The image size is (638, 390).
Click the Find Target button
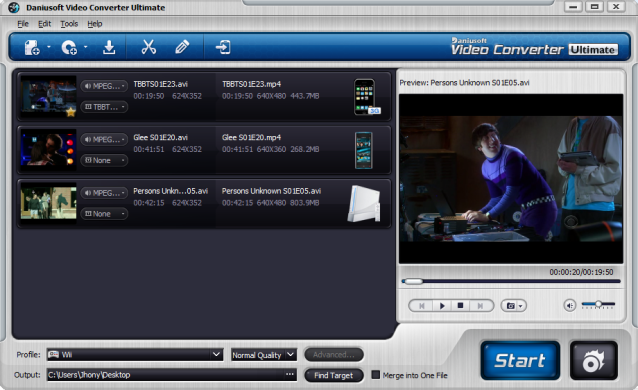point(333,375)
